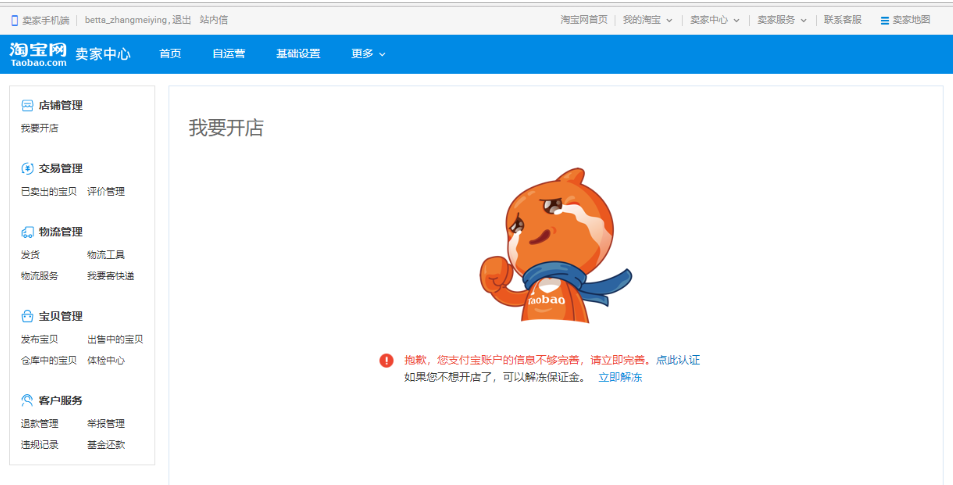The image size is (953, 485).
Task: Click the 交易管理 yen icon
Action: click(27, 169)
